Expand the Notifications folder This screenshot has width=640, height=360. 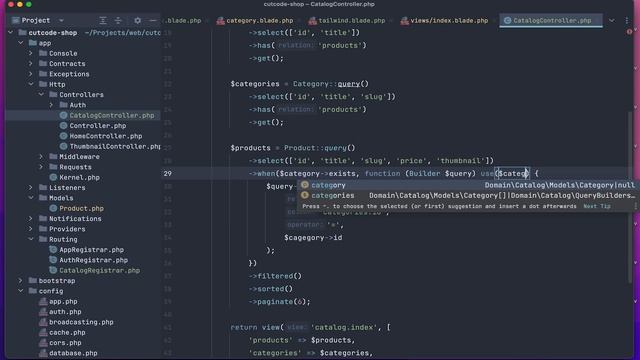point(31,218)
